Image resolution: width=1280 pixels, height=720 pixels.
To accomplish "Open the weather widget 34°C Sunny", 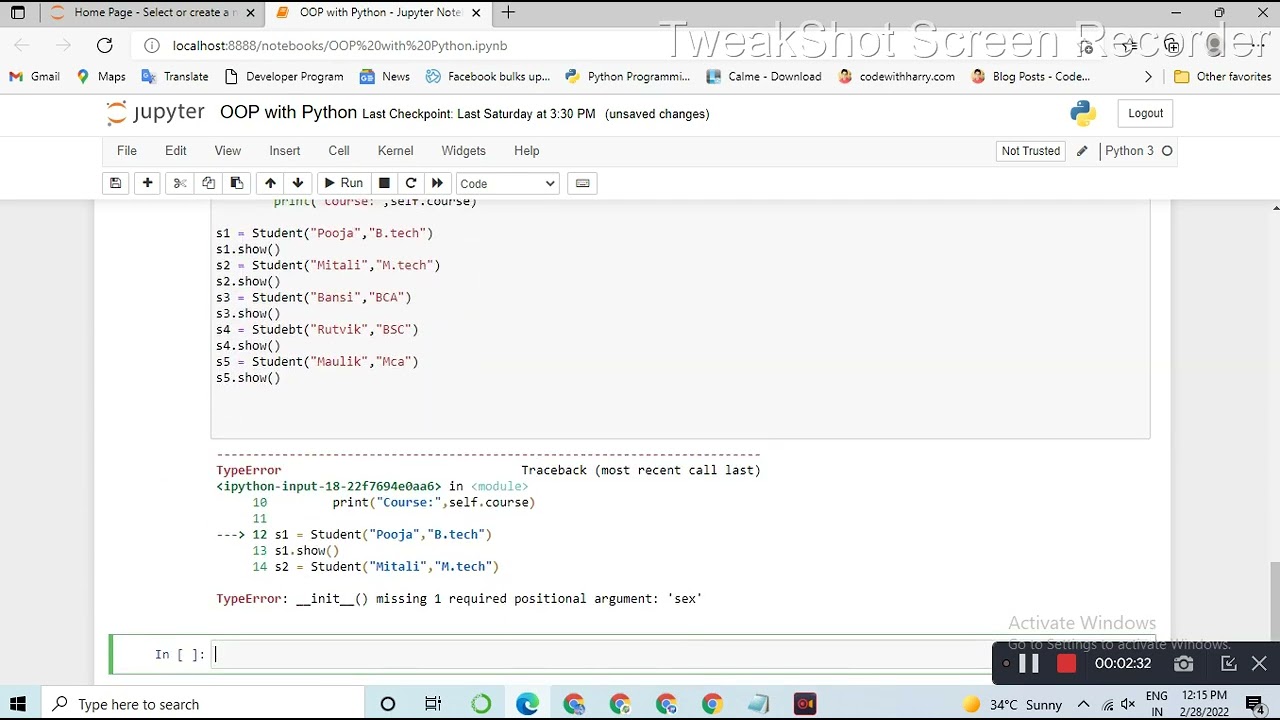I will [x=1012, y=704].
